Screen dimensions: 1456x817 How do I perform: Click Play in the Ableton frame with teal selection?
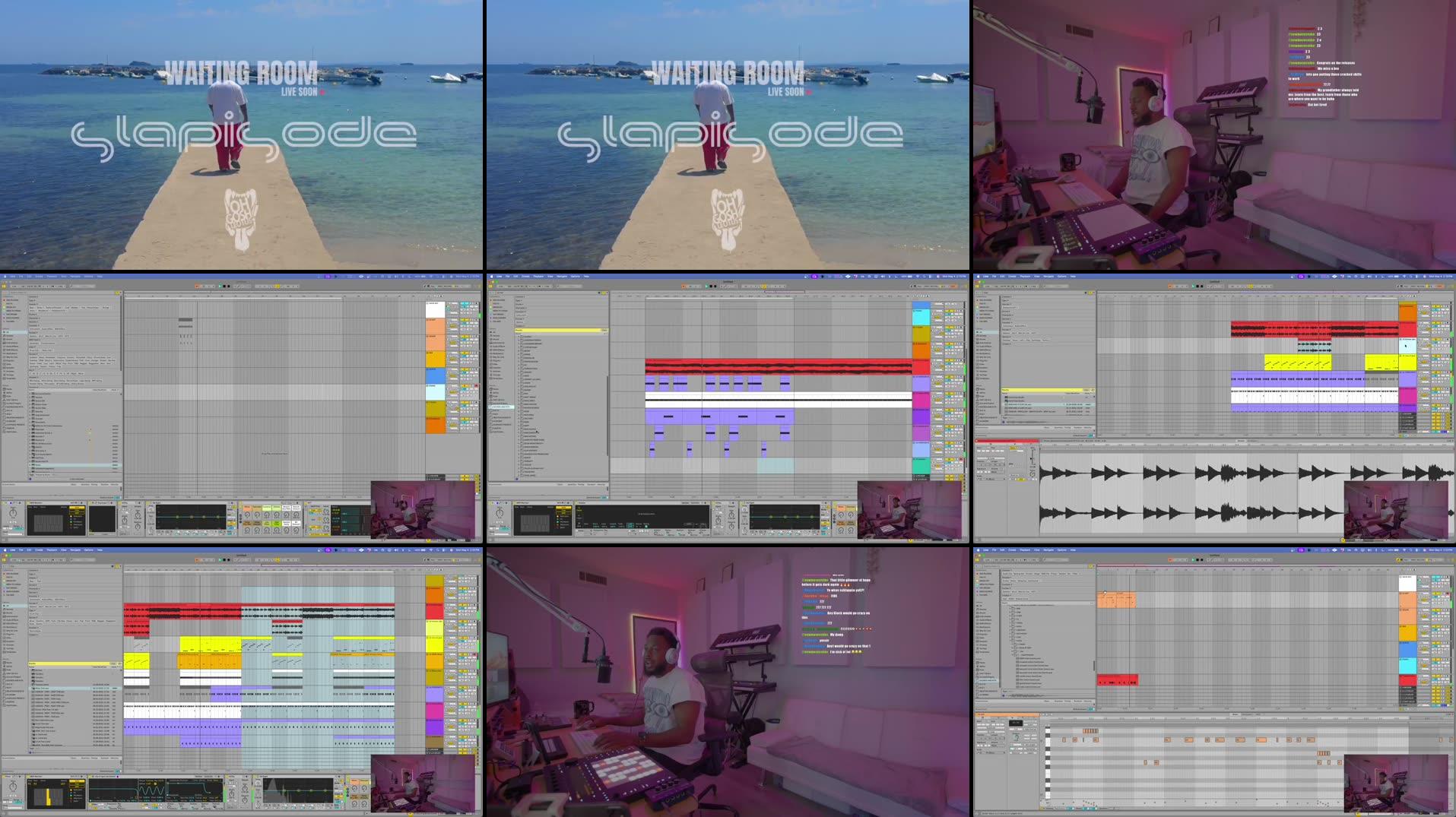[220, 560]
